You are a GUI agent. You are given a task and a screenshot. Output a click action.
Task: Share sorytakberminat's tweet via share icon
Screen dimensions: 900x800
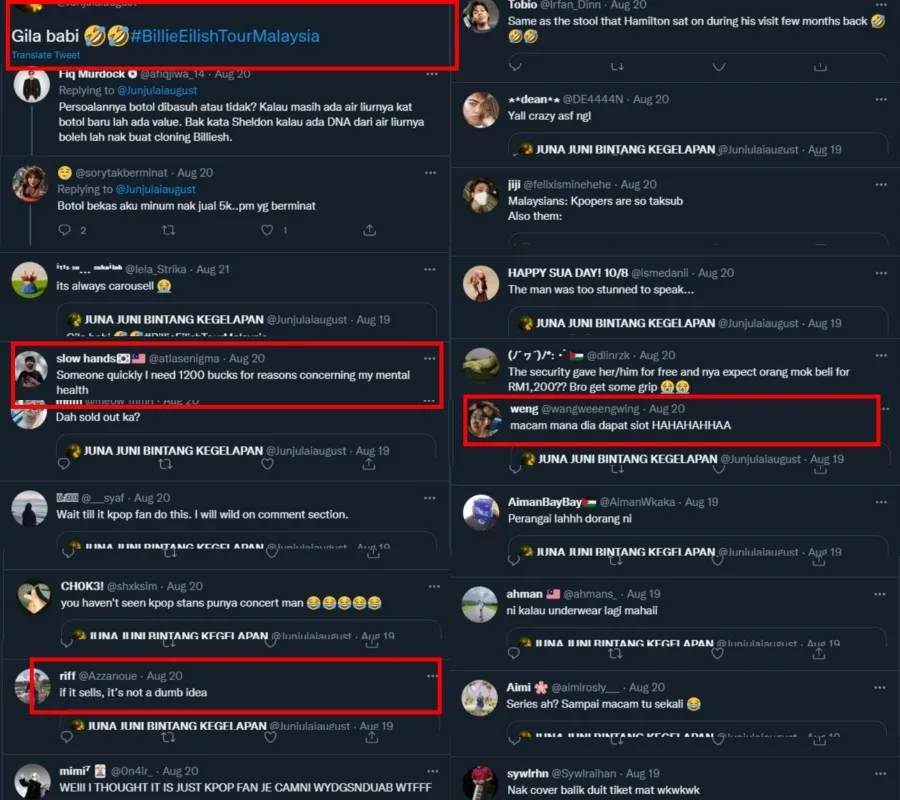370,230
